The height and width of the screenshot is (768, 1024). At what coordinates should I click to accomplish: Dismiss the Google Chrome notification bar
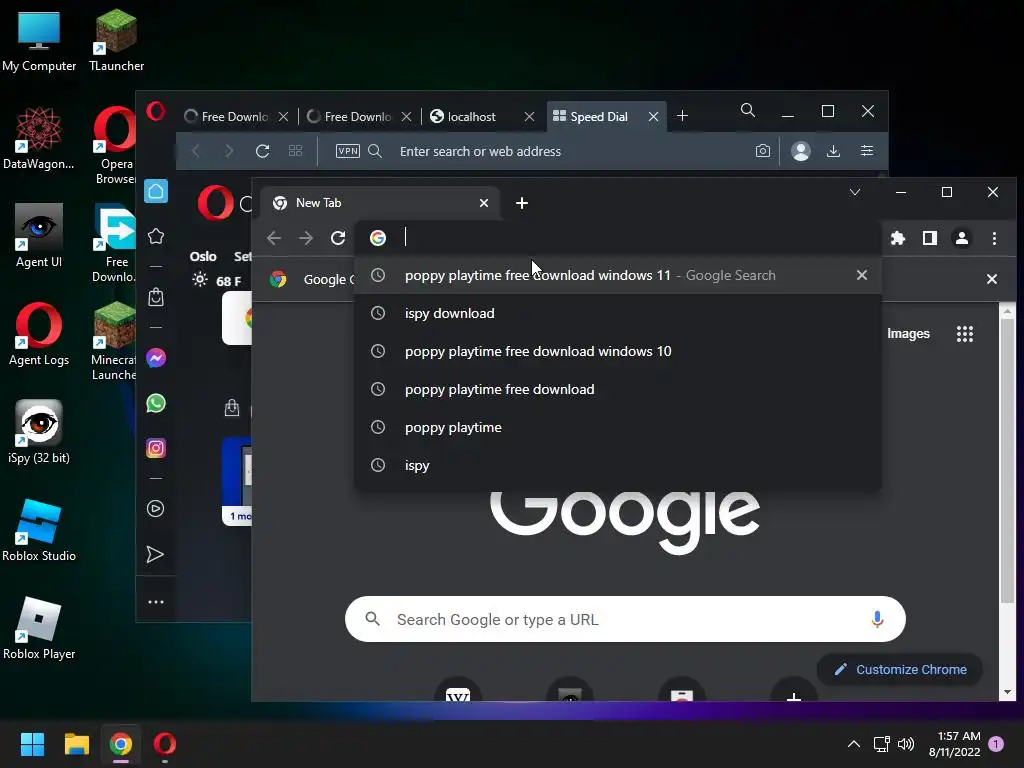point(991,280)
